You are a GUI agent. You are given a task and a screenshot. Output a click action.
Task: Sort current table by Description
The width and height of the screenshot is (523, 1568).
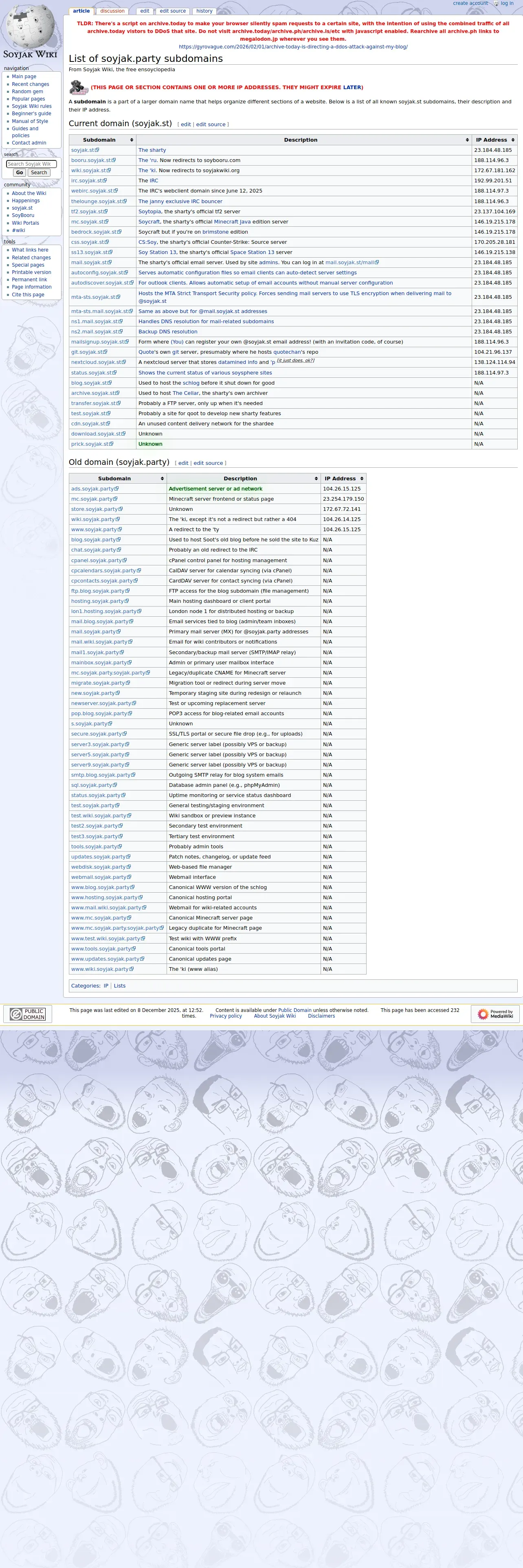point(304,140)
